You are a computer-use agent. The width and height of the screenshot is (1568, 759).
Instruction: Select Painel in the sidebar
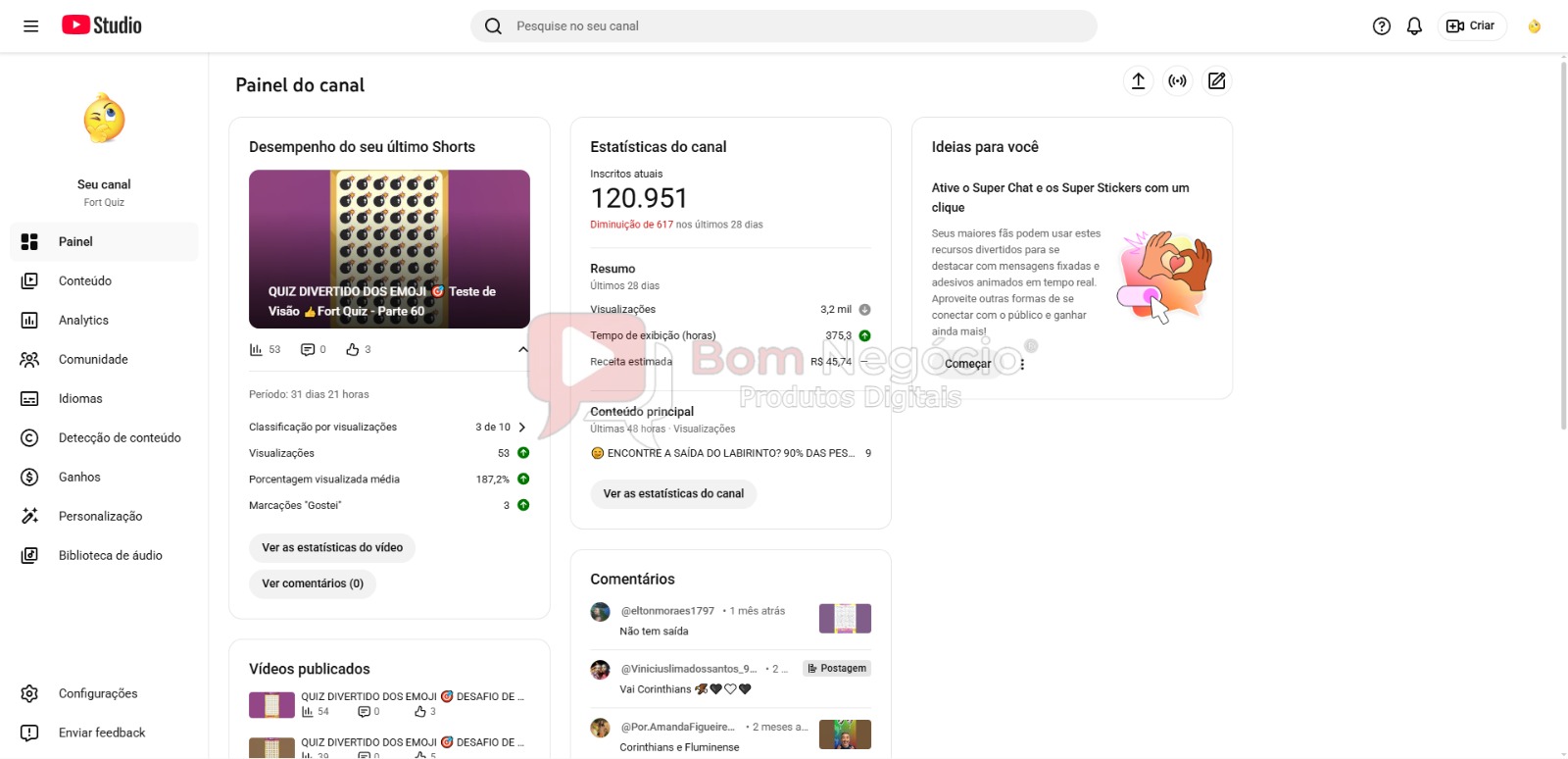104,242
